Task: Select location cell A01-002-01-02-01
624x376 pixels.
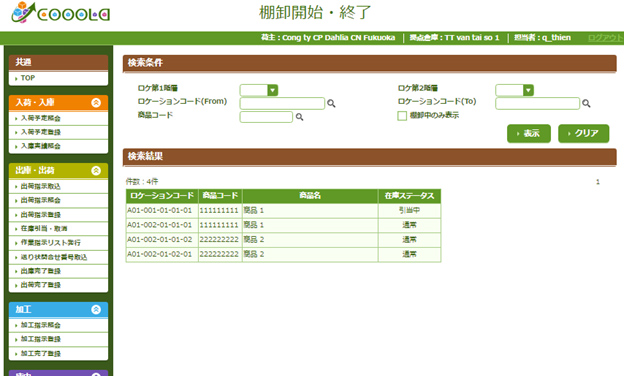Action: click(x=162, y=254)
